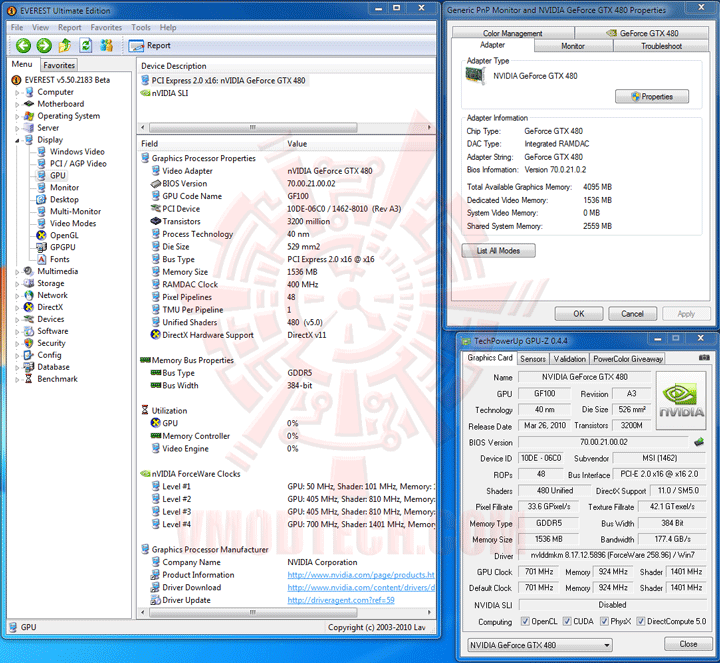720x663 pixels.
Task: Expand the Storage tree node
Action: (17, 284)
